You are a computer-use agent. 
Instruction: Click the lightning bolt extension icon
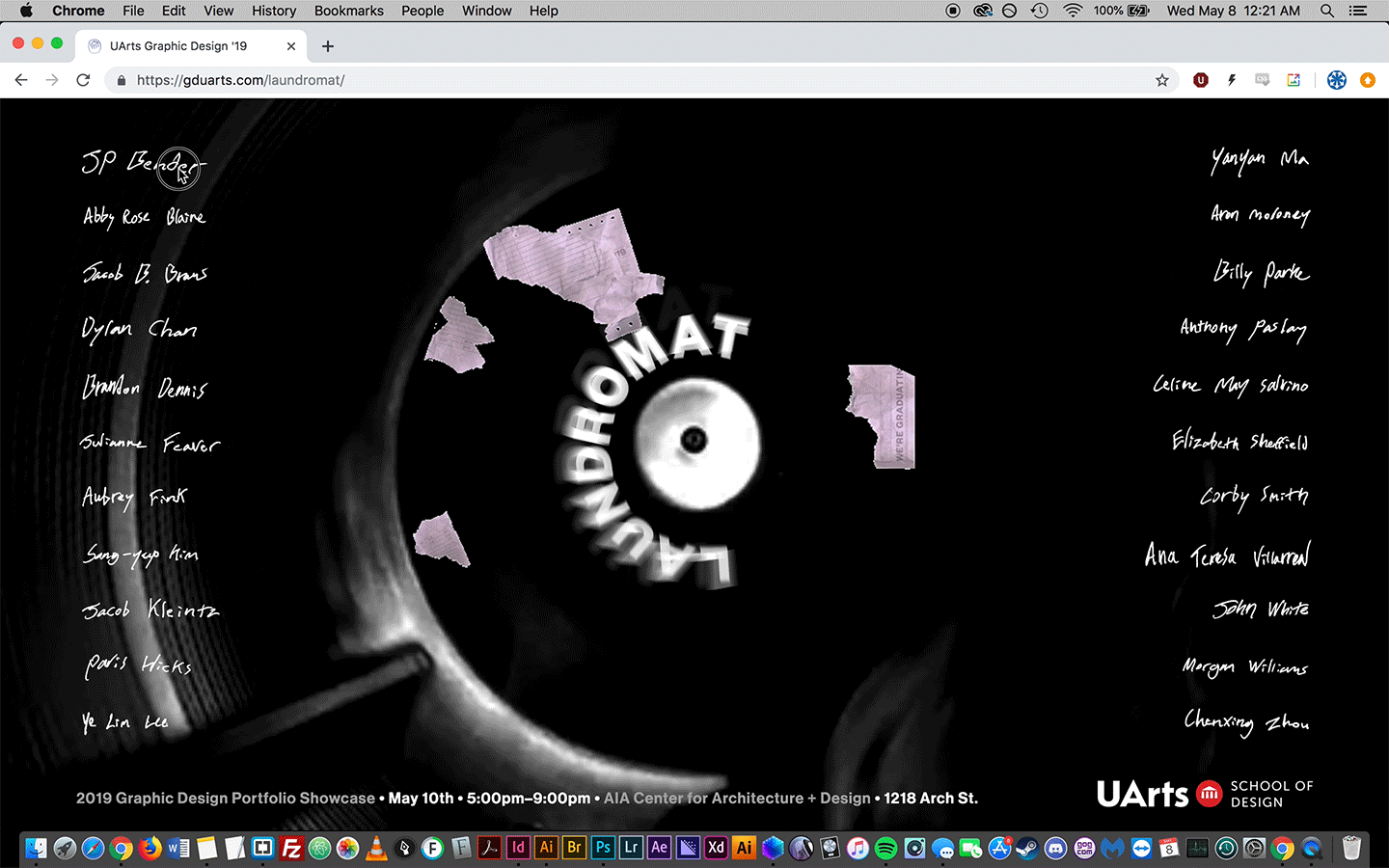pyautogui.click(x=1232, y=80)
